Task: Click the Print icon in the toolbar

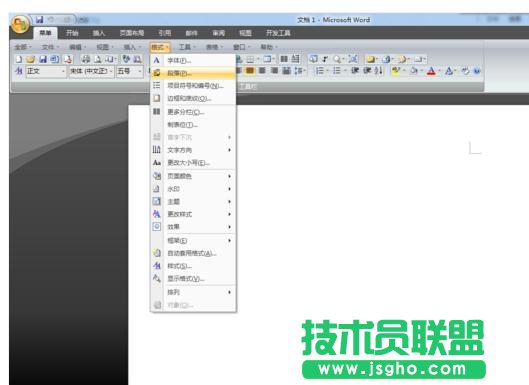Action: click(86, 59)
